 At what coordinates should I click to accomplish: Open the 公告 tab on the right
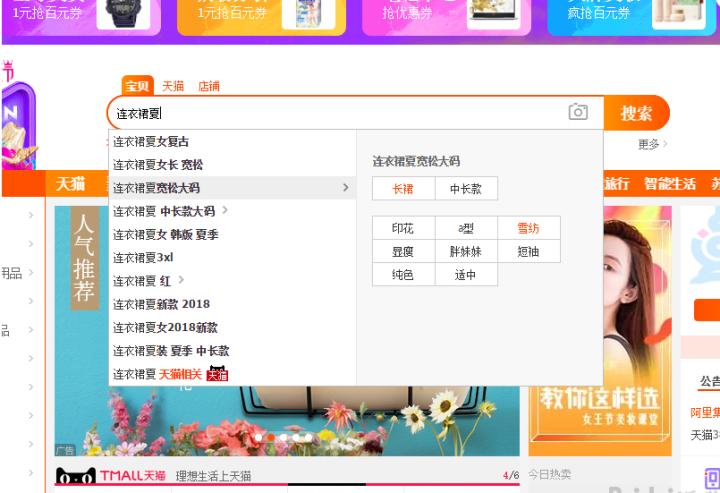[709, 381]
